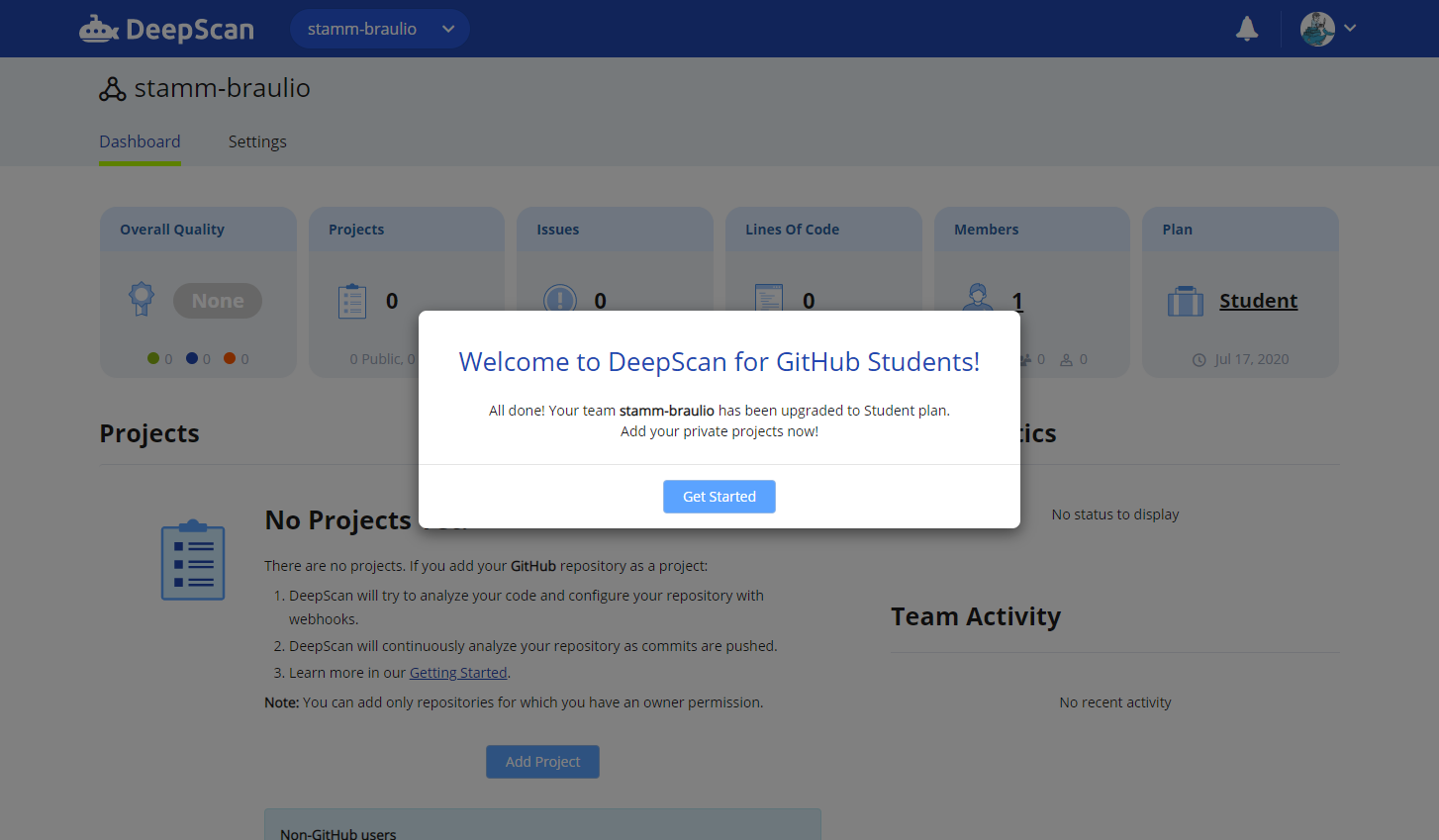This screenshot has width=1439, height=840.
Task: Click the No status to display text
Action: click(1115, 514)
